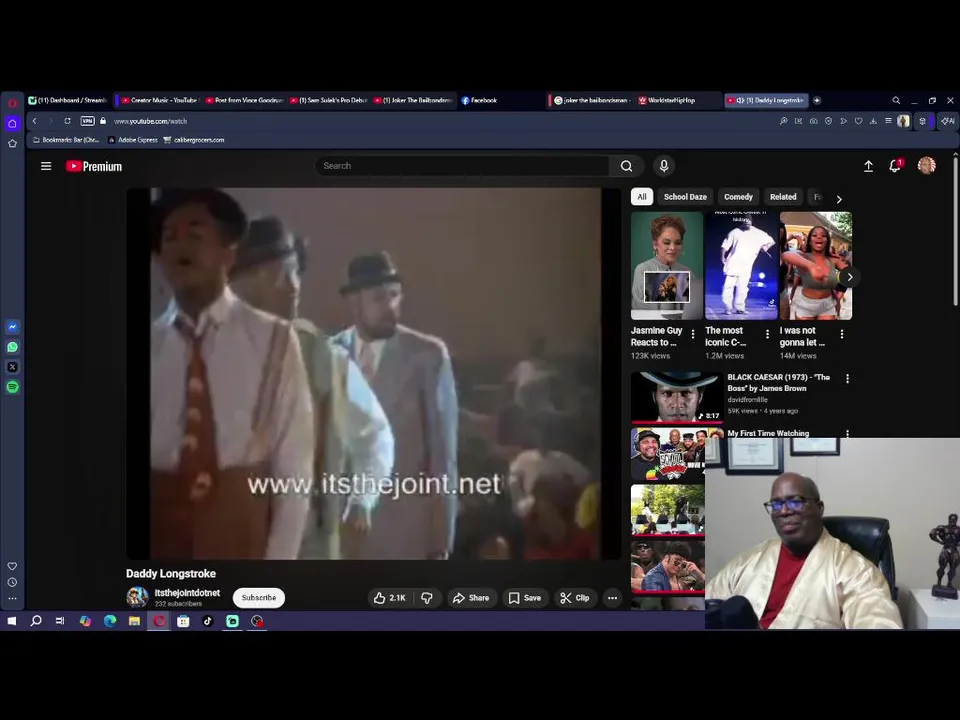Share the Daddy Longstroke video
The width and height of the screenshot is (960, 720).
[x=471, y=598]
